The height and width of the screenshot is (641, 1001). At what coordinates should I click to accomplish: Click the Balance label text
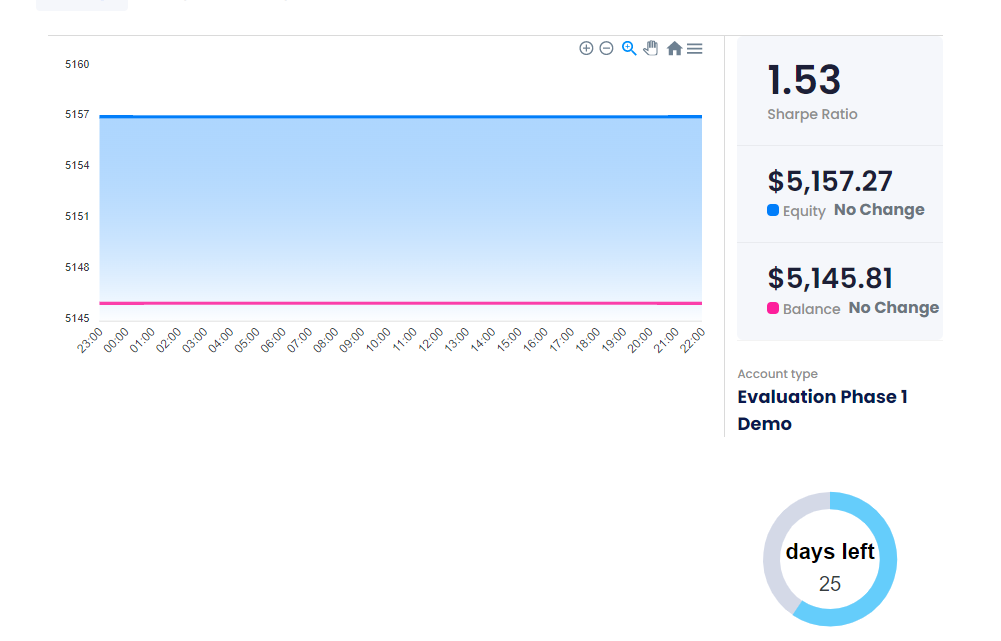811,309
